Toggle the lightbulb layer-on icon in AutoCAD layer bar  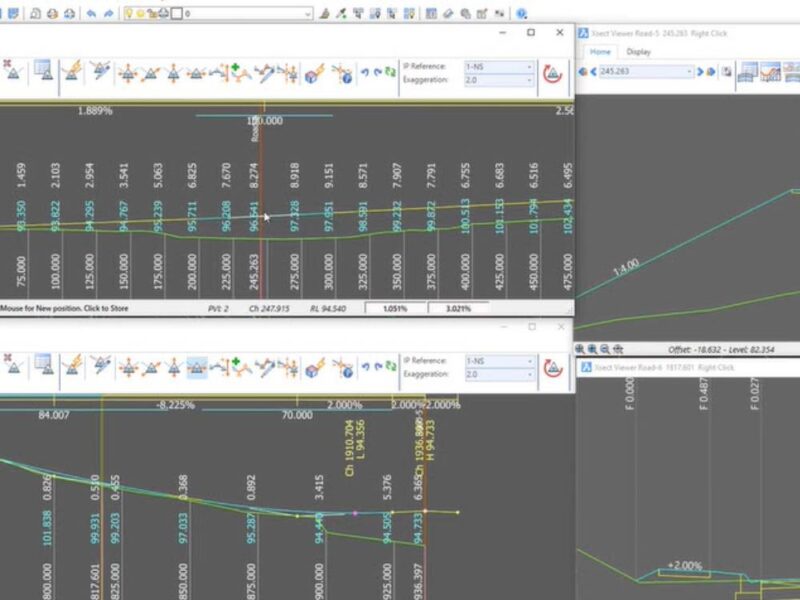(130, 14)
